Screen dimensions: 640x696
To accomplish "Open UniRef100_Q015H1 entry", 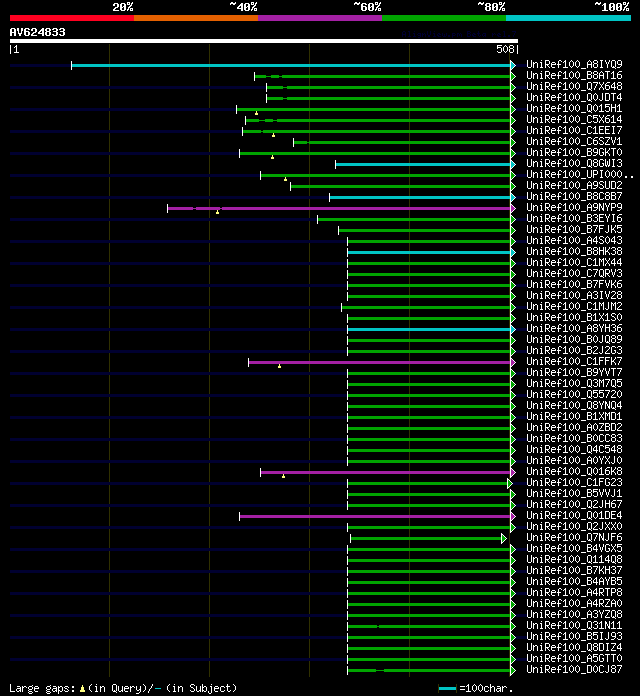I will (x=574, y=108).
